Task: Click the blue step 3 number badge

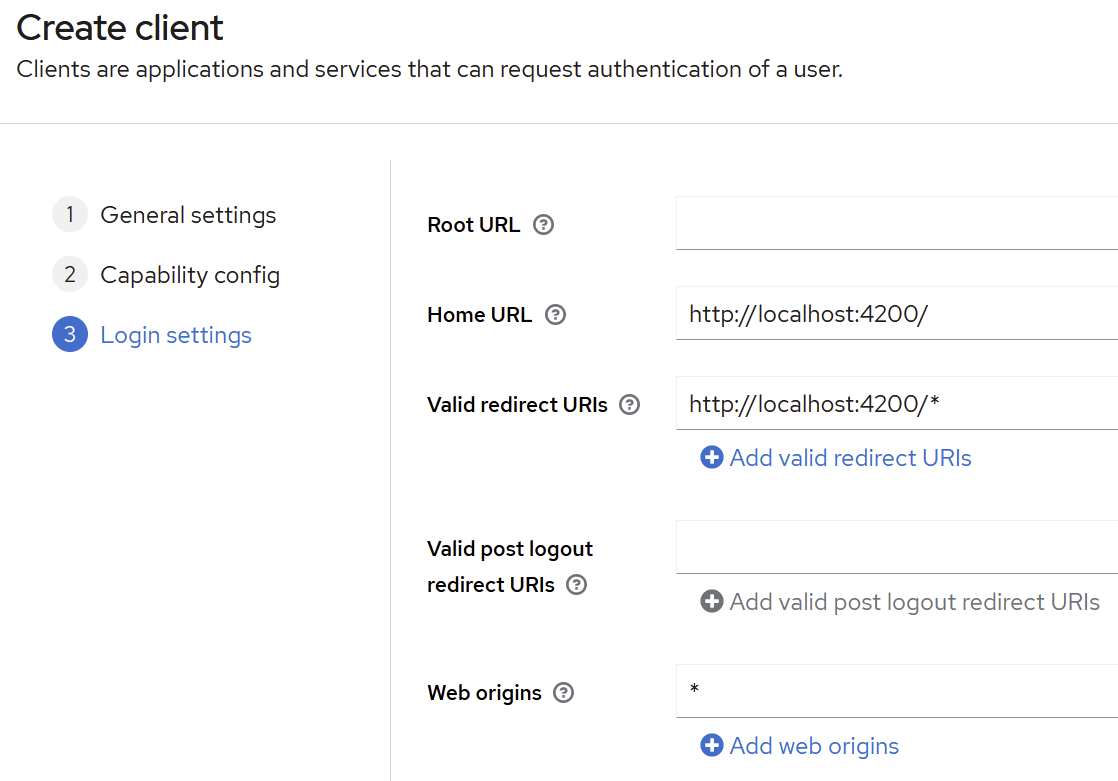Action: [70, 335]
